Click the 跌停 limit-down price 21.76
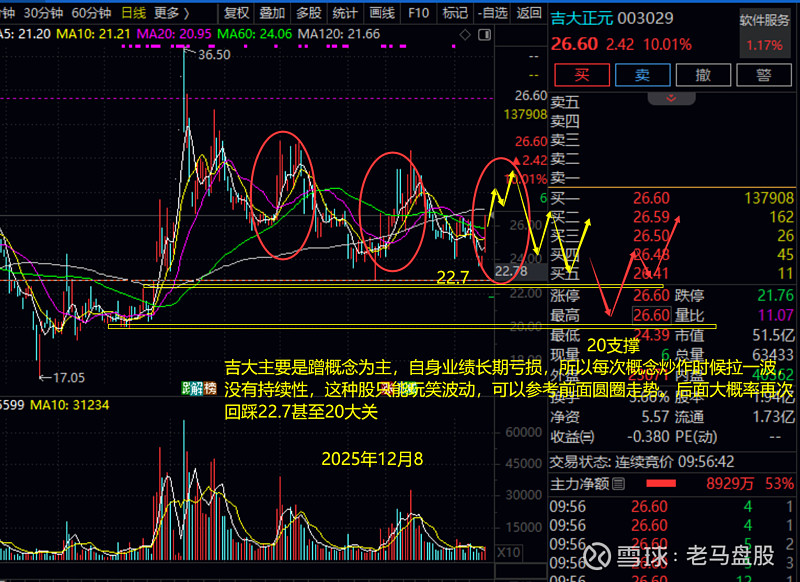 pos(776,295)
